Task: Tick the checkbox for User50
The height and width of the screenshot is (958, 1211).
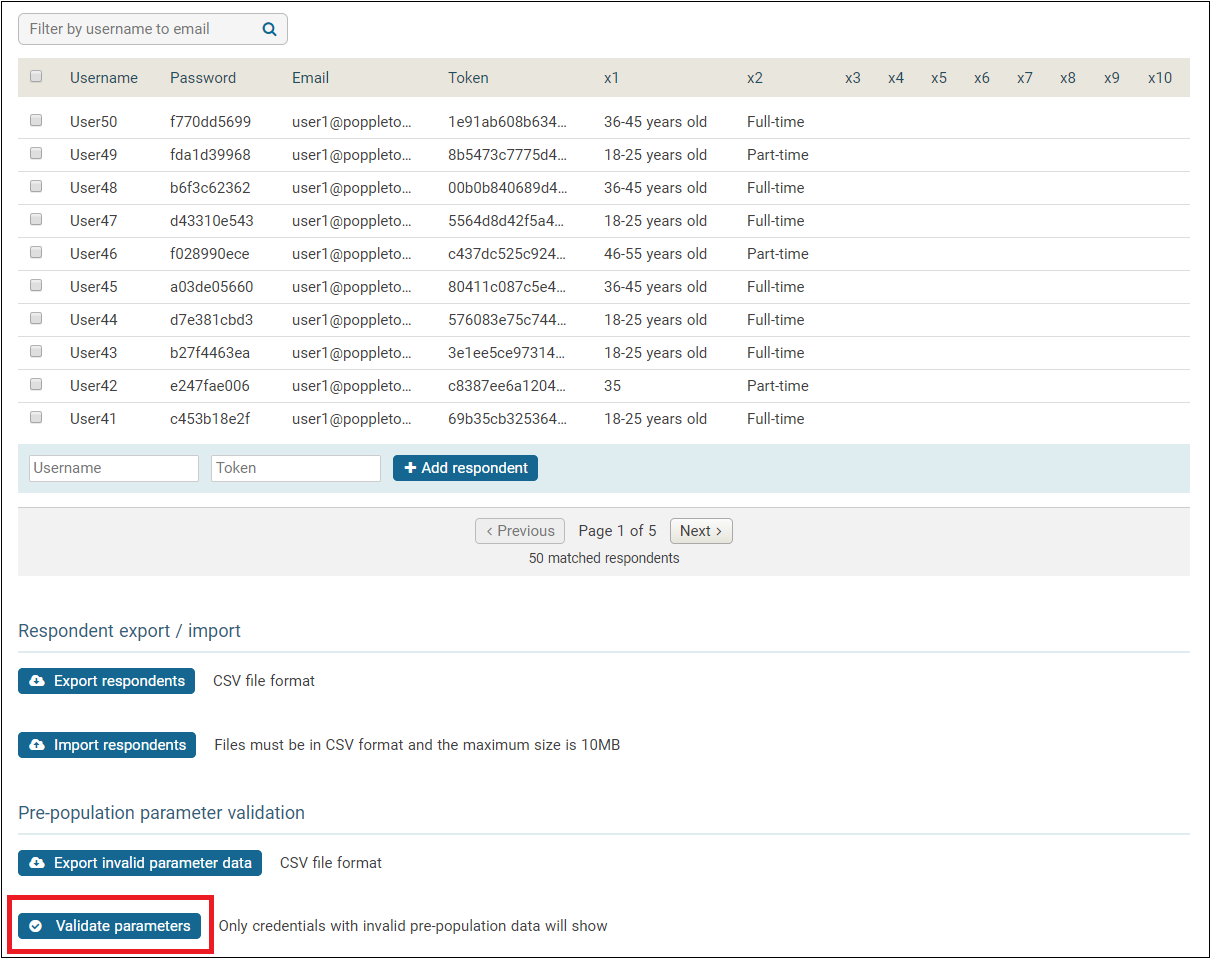Action: (x=36, y=120)
